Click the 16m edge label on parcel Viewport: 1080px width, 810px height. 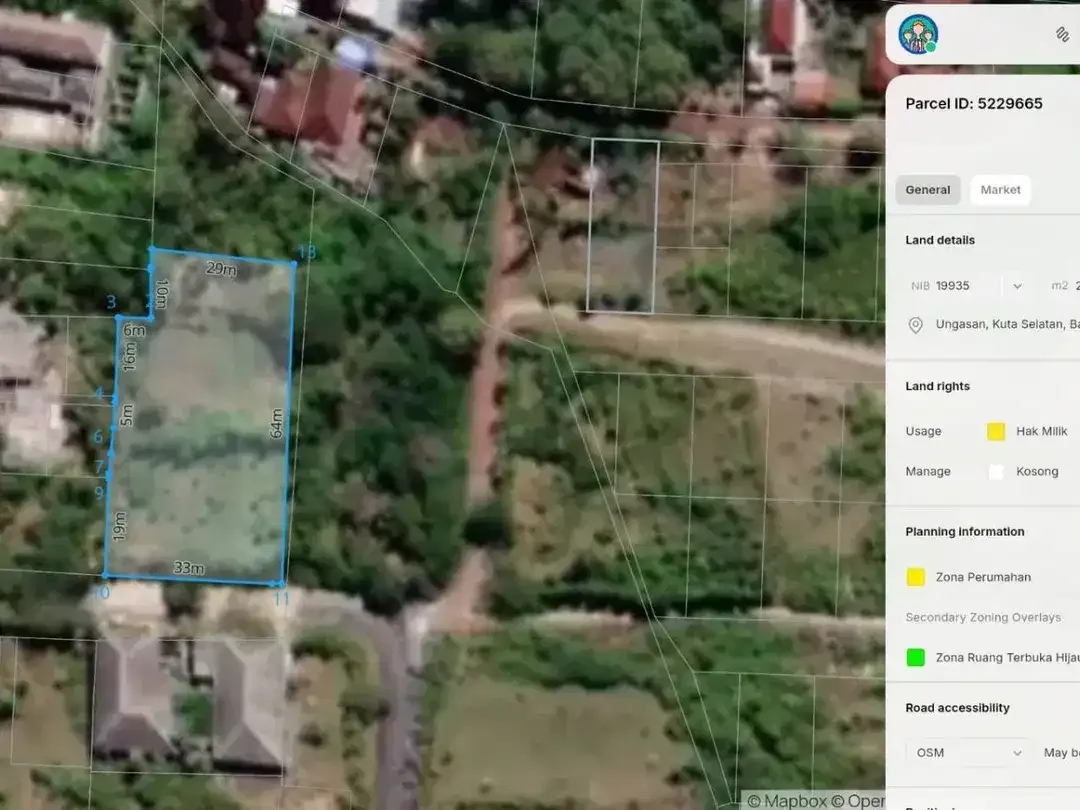[129, 357]
